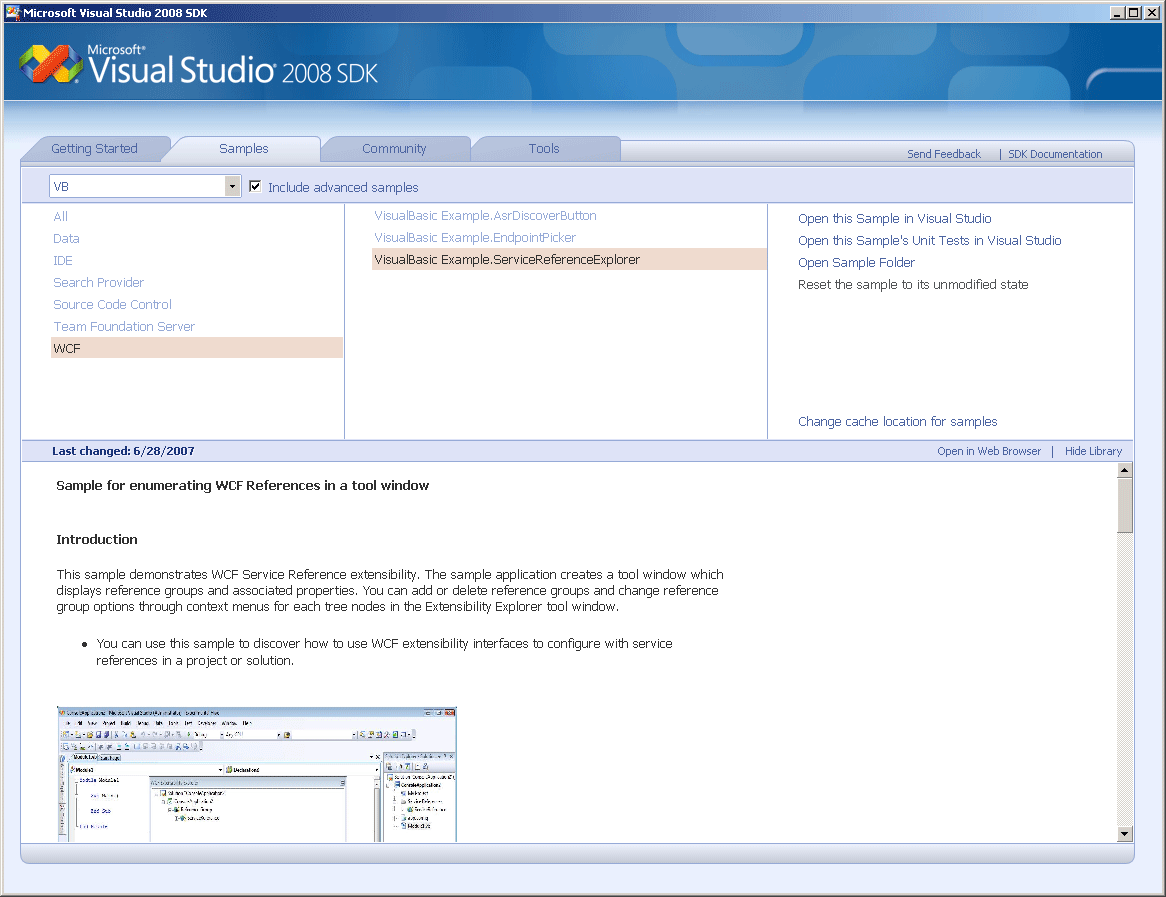Toggle Include advanced samples checkbox

(255, 187)
